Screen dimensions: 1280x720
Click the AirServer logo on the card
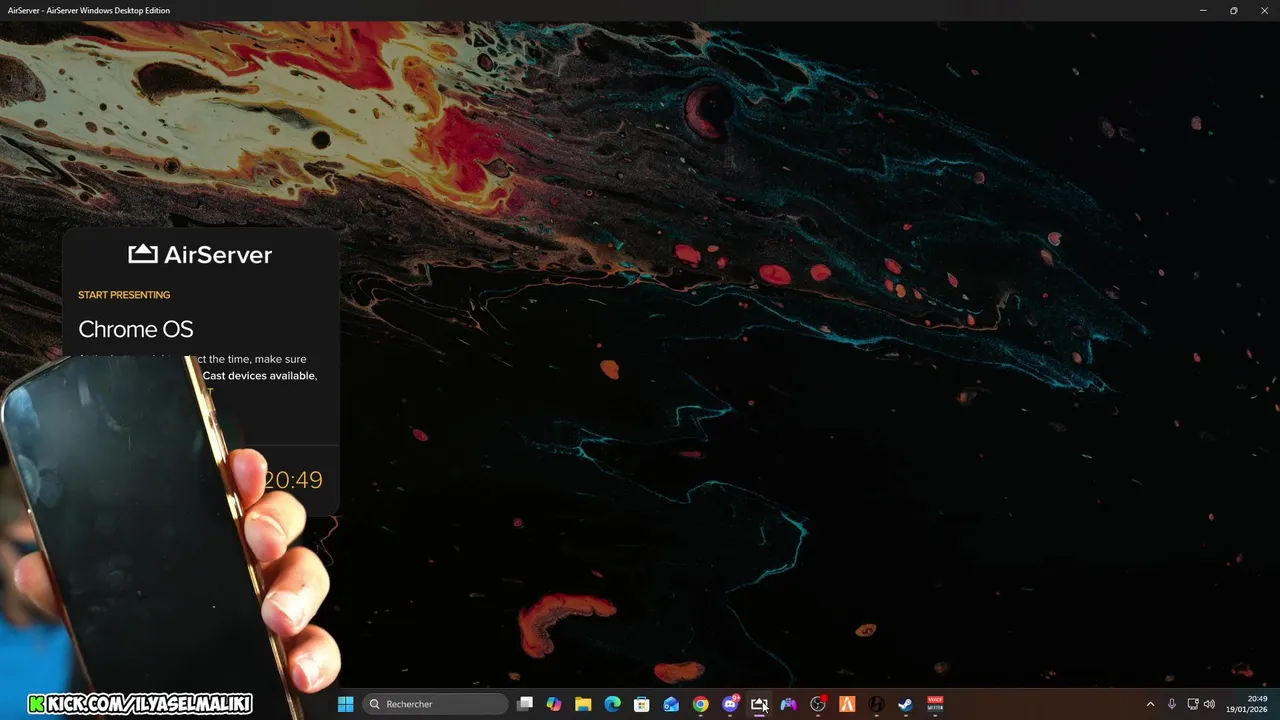(200, 254)
